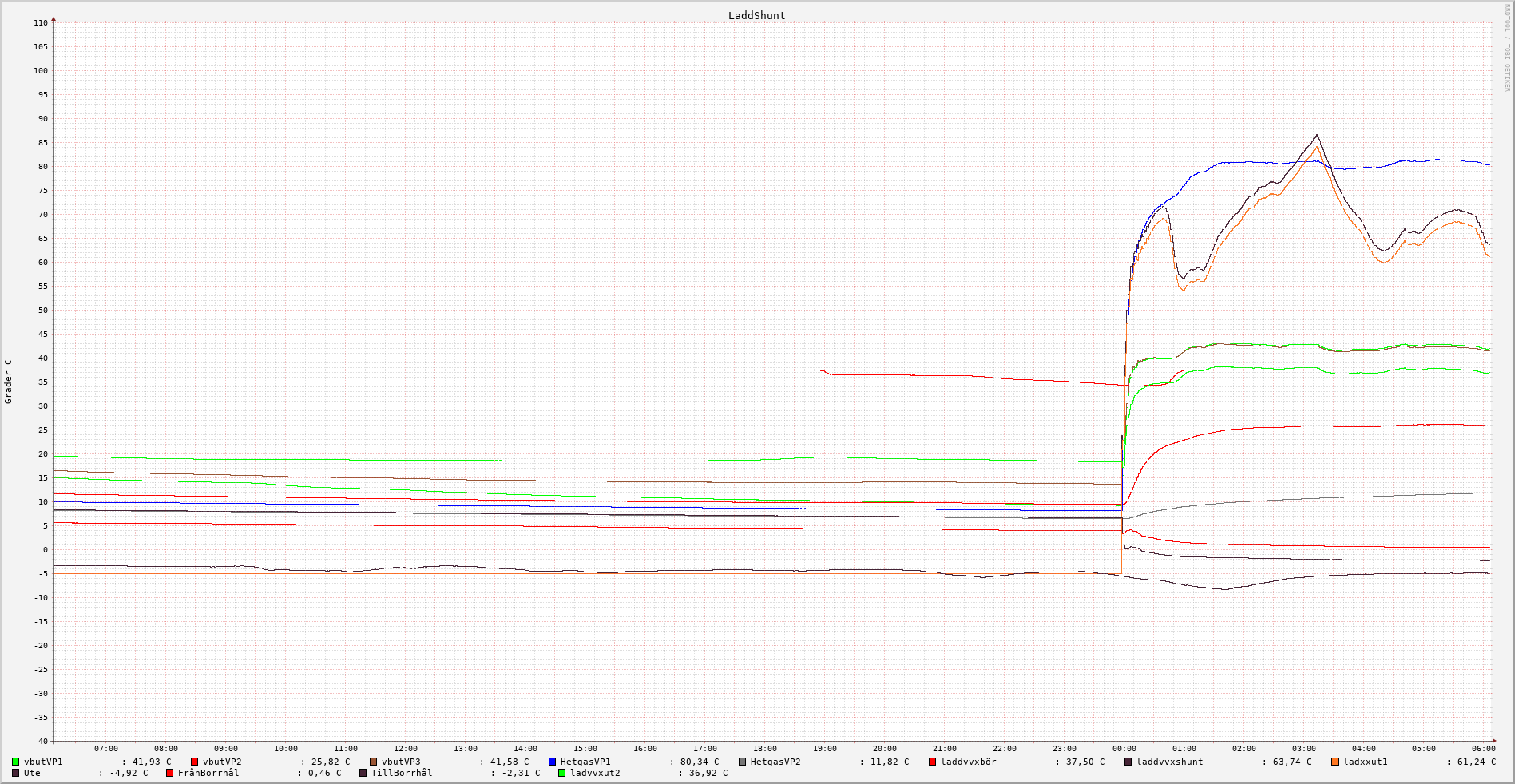Screen dimensions: 1515x784
Task: Click the HetgasVP1 legend label text
Action: coord(585,762)
